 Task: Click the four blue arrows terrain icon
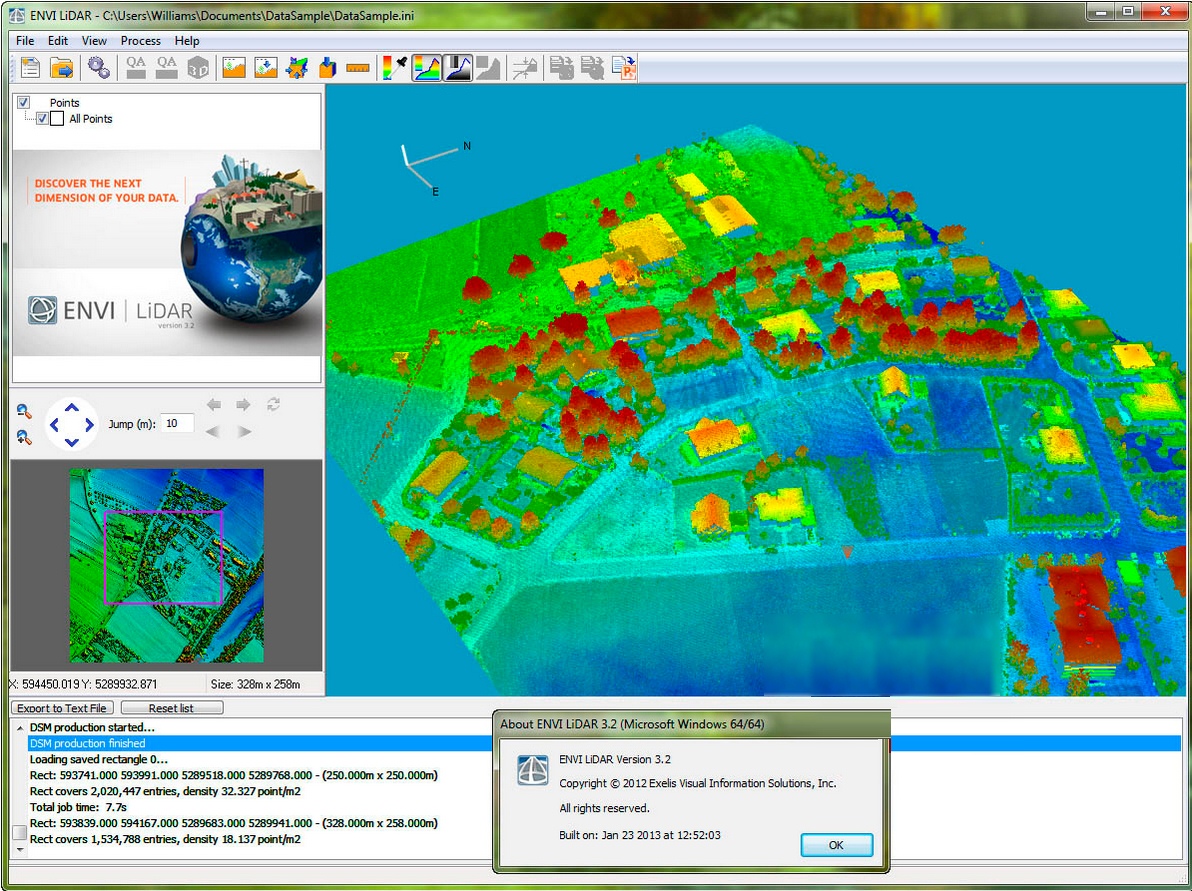click(296, 68)
